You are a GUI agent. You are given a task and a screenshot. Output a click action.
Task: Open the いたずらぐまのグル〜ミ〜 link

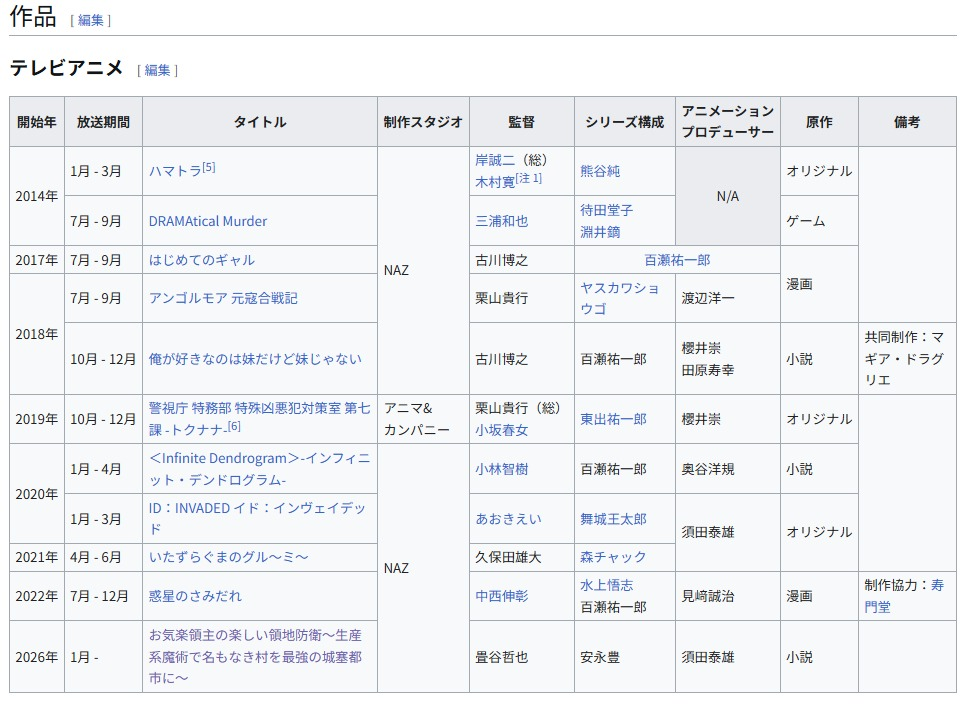[x=228, y=557]
